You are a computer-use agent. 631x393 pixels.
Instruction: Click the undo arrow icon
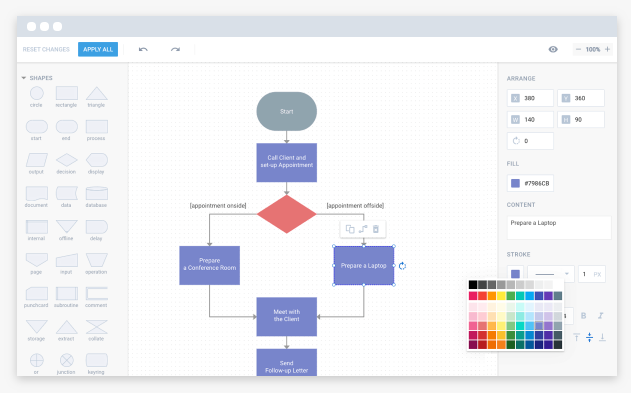pos(143,49)
